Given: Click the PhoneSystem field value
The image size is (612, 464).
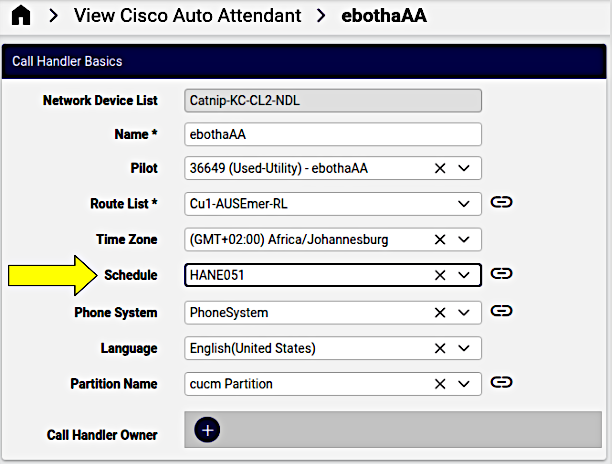Looking at the screenshot, I should pyautogui.click(x=229, y=313).
